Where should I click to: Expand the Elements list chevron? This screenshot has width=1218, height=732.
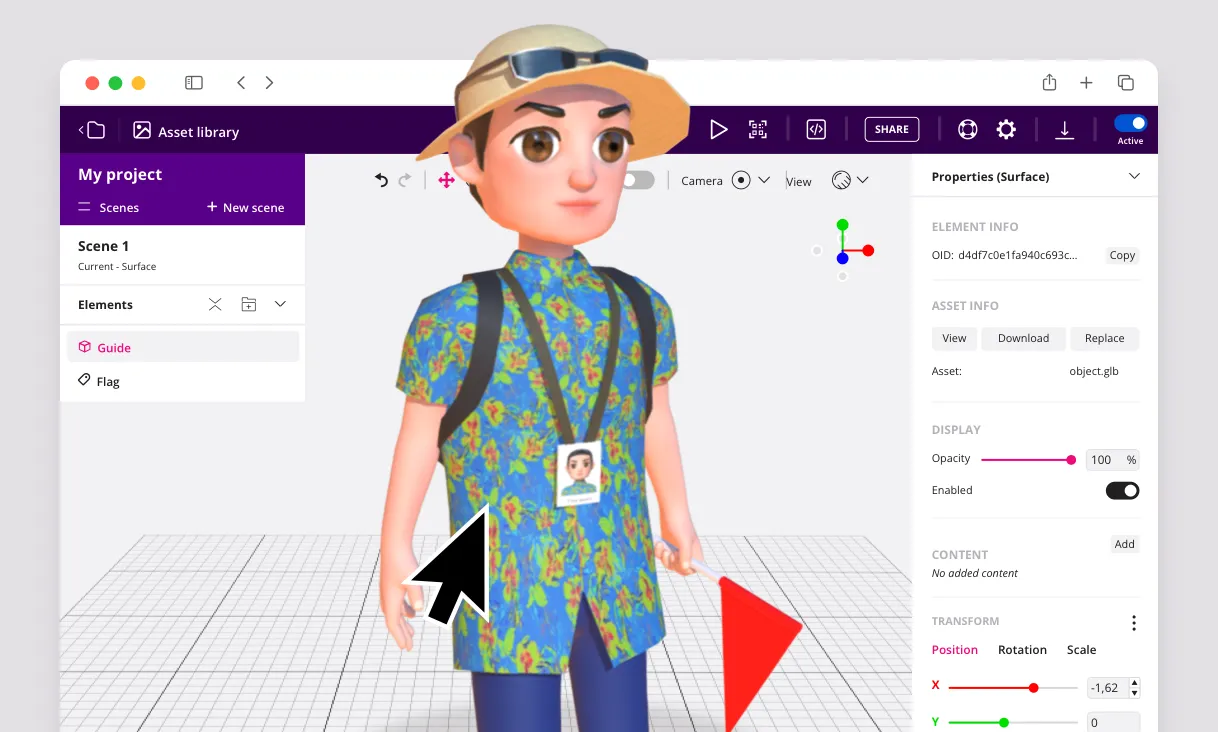[x=280, y=304]
